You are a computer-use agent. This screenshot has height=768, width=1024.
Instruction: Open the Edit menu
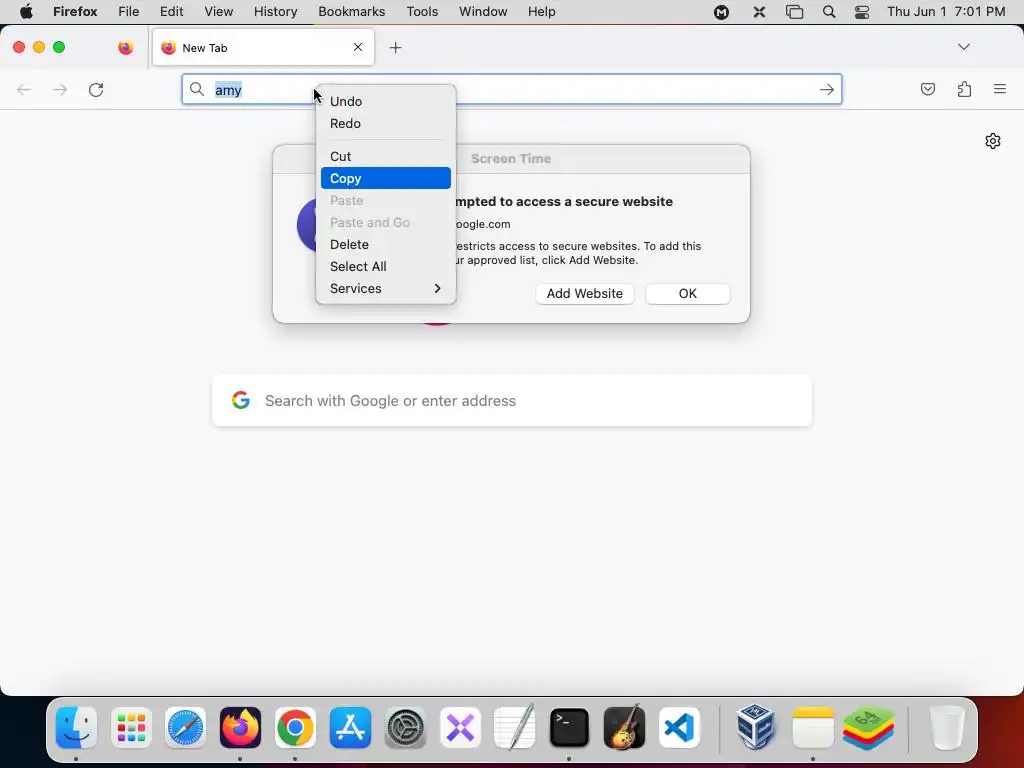[172, 12]
